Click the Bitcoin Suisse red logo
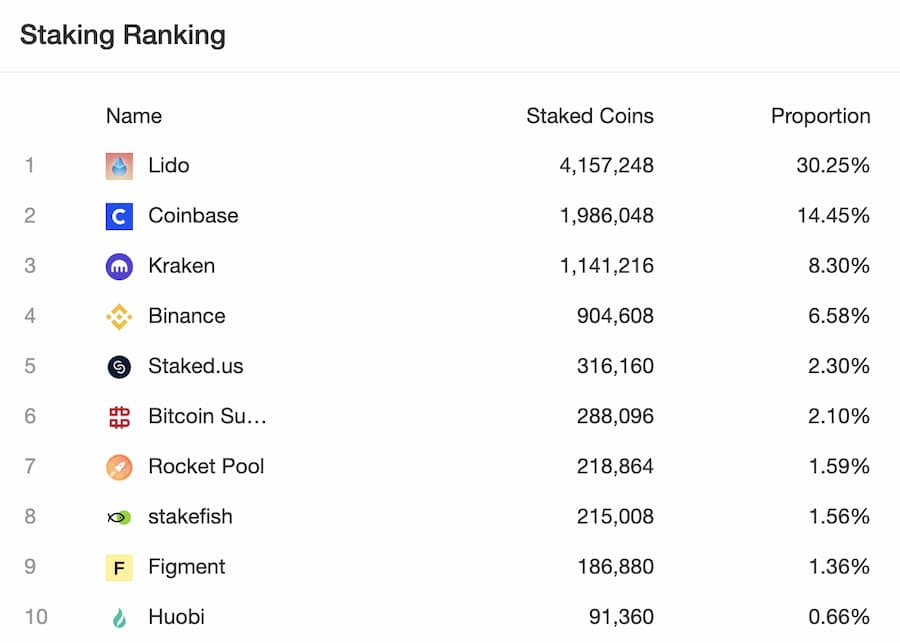The height and width of the screenshot is (643, 900). click(x=119, y=417)
